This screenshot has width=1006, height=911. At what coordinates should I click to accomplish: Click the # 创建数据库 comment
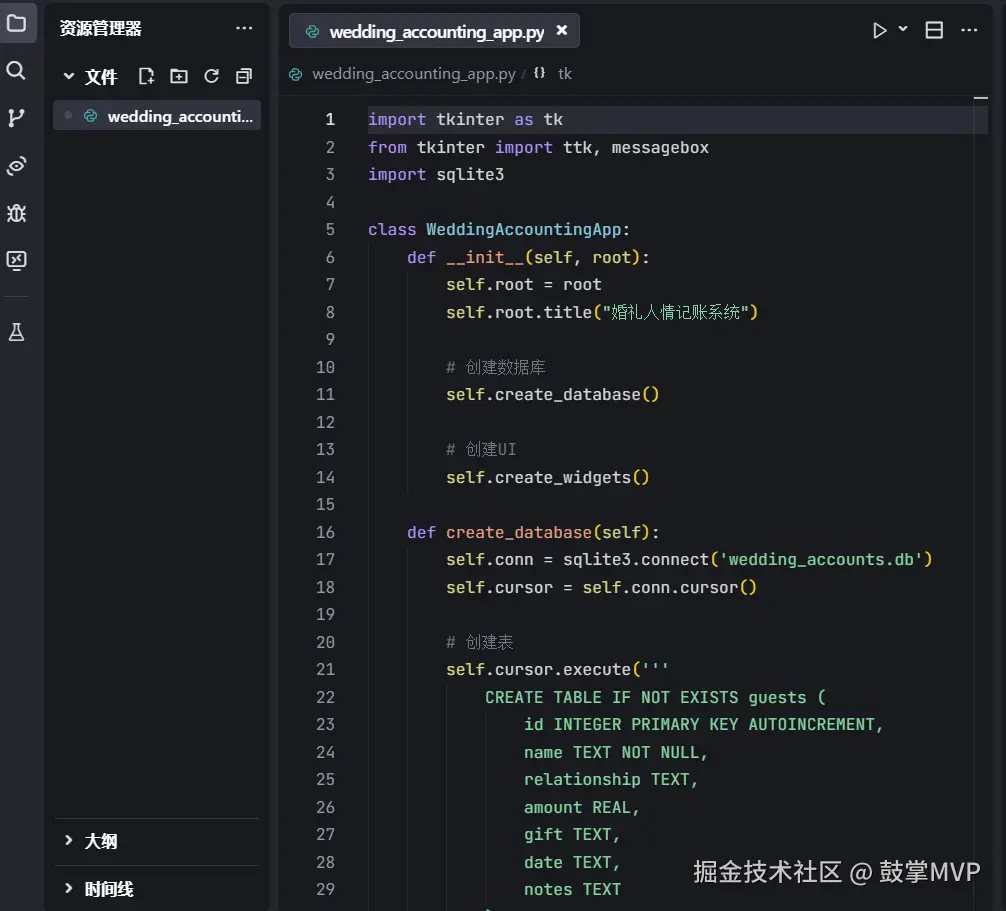click(495, 368)
